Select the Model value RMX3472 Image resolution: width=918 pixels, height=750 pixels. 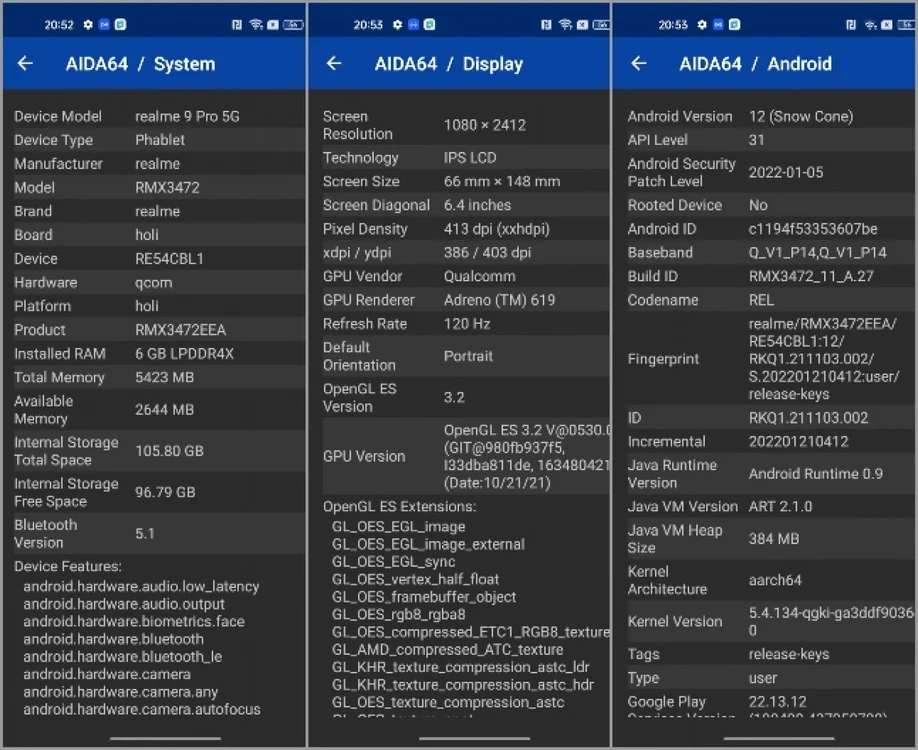point(167,187)
